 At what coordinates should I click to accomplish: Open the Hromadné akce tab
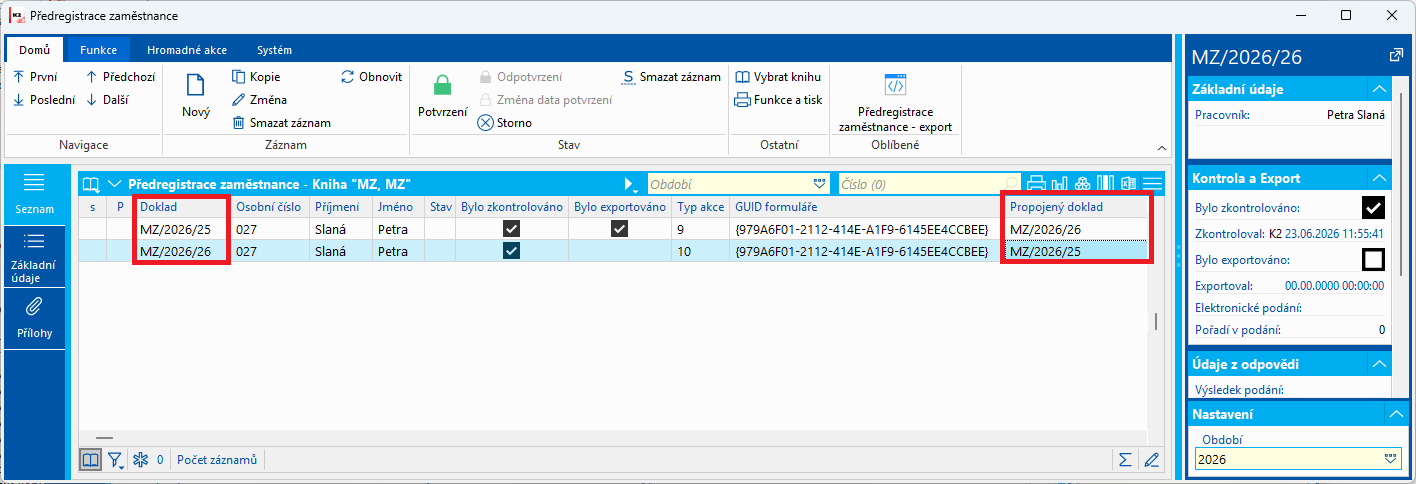coord(186,50)
